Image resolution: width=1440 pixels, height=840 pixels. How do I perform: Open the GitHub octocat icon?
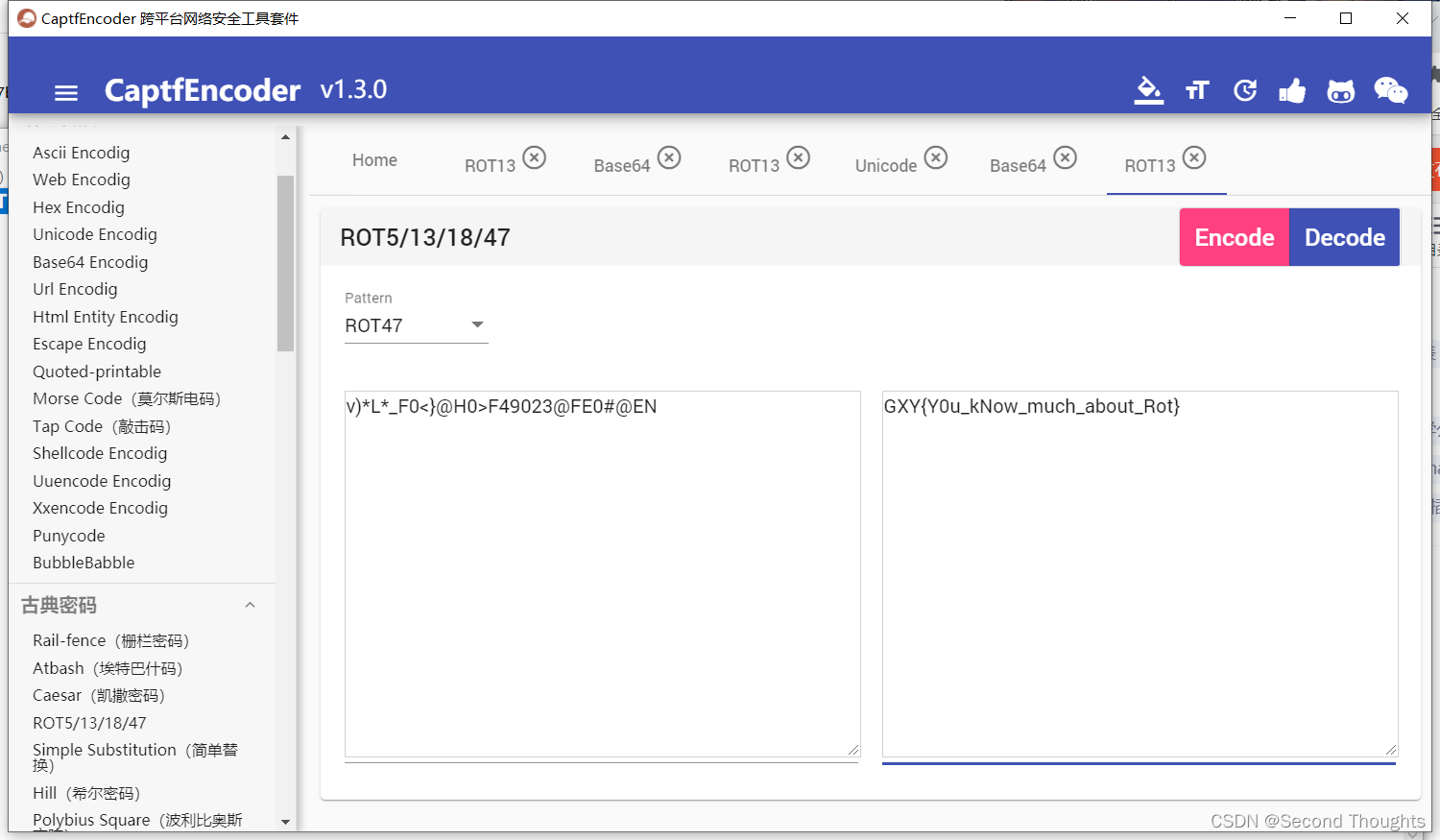coord(1340,90)
